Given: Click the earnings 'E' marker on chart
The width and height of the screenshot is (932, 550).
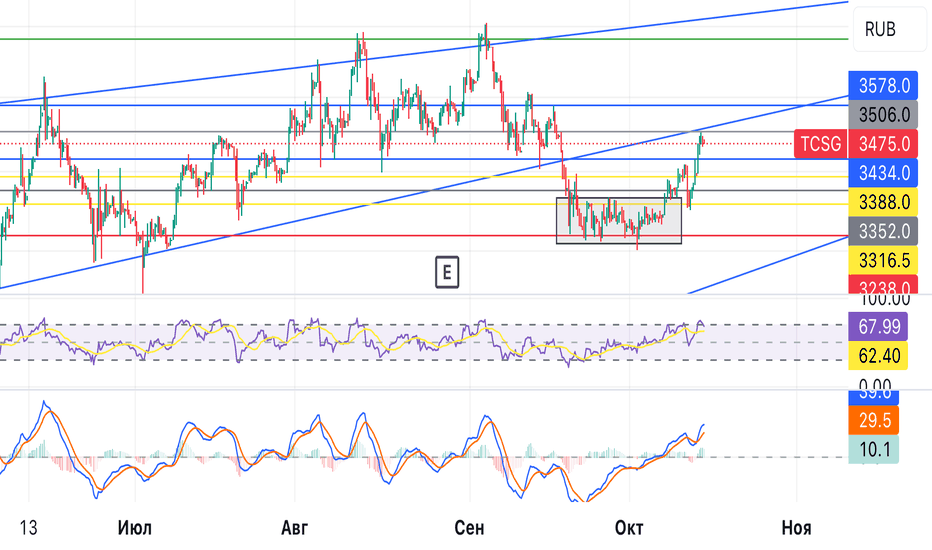Looking at the screenshot, I should 447,272.
